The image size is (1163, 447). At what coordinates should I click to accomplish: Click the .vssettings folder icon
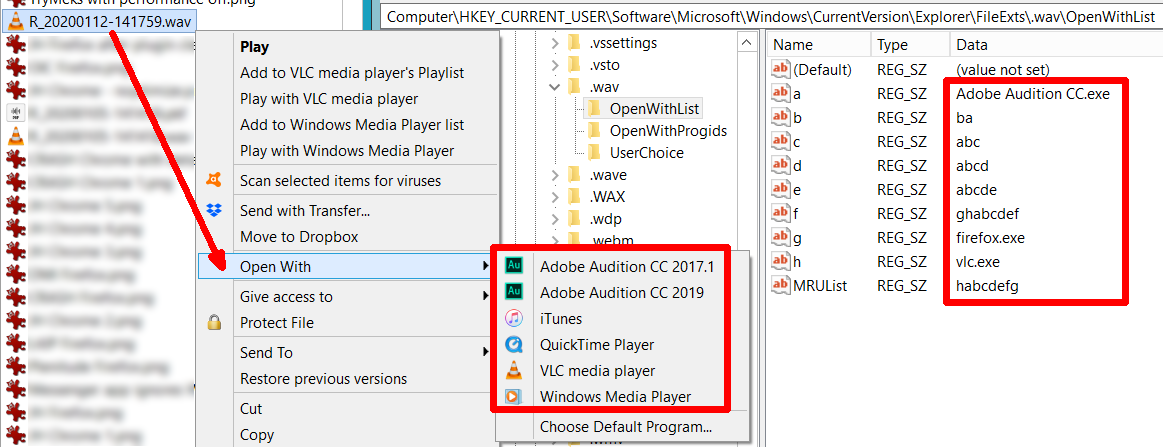click(573, 43)
